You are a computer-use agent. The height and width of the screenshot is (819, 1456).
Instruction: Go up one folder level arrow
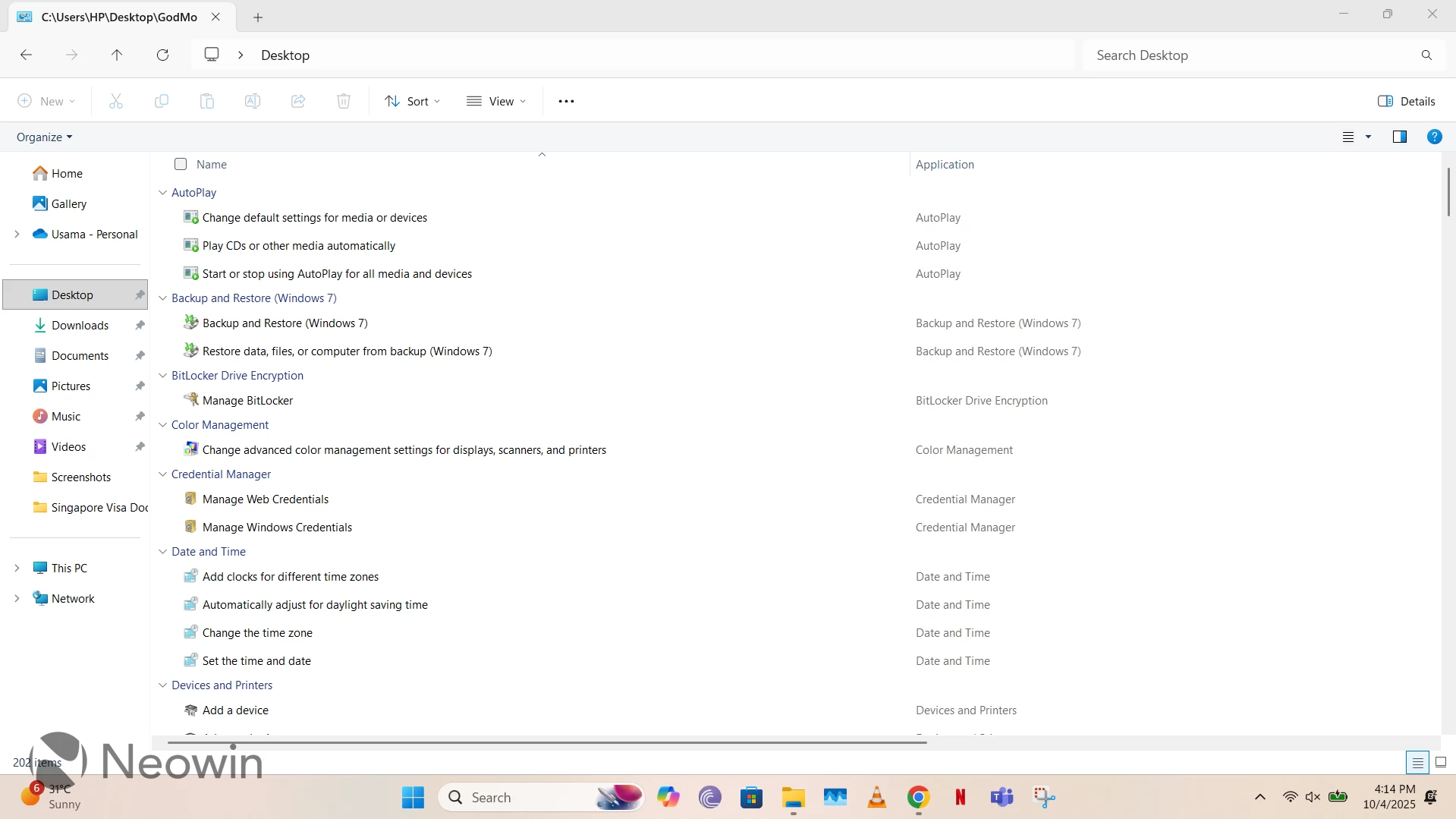click(x=117, y=55)
